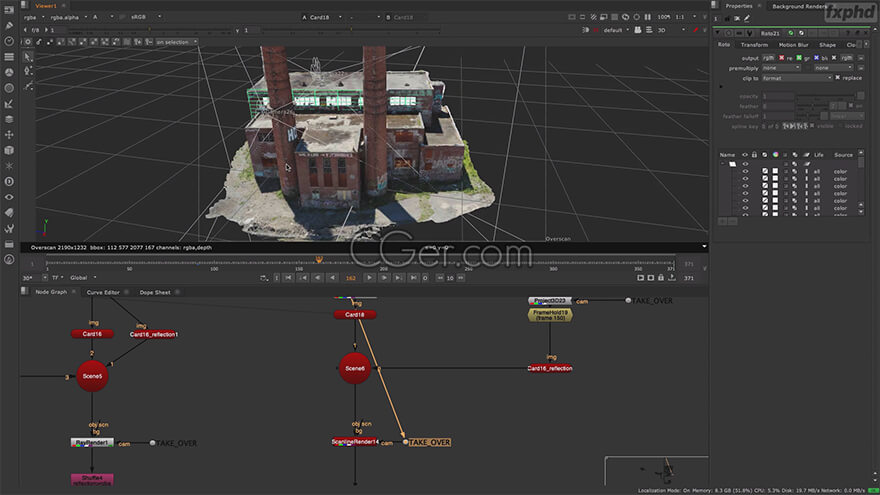Toggle visibility eye of first shape row
The width and height of the screenshot is (880, 495).
pos(745,172)
